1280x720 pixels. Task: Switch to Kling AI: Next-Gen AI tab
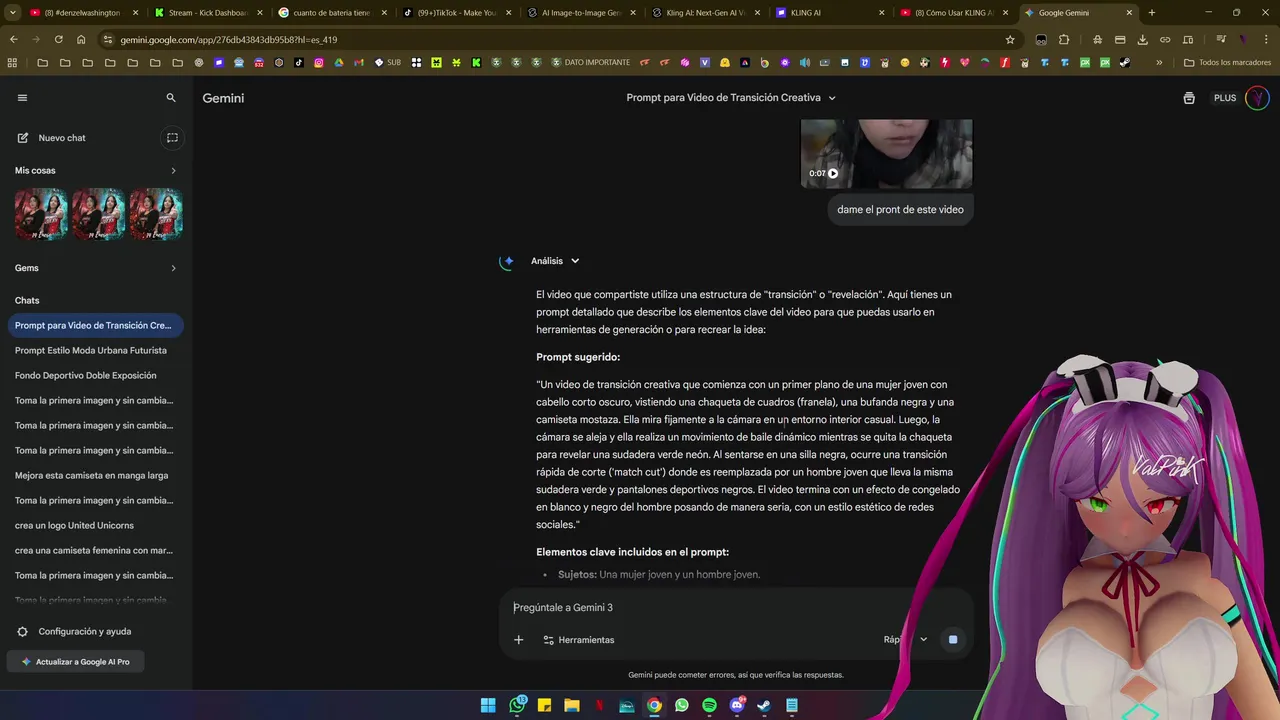point(704,13)
